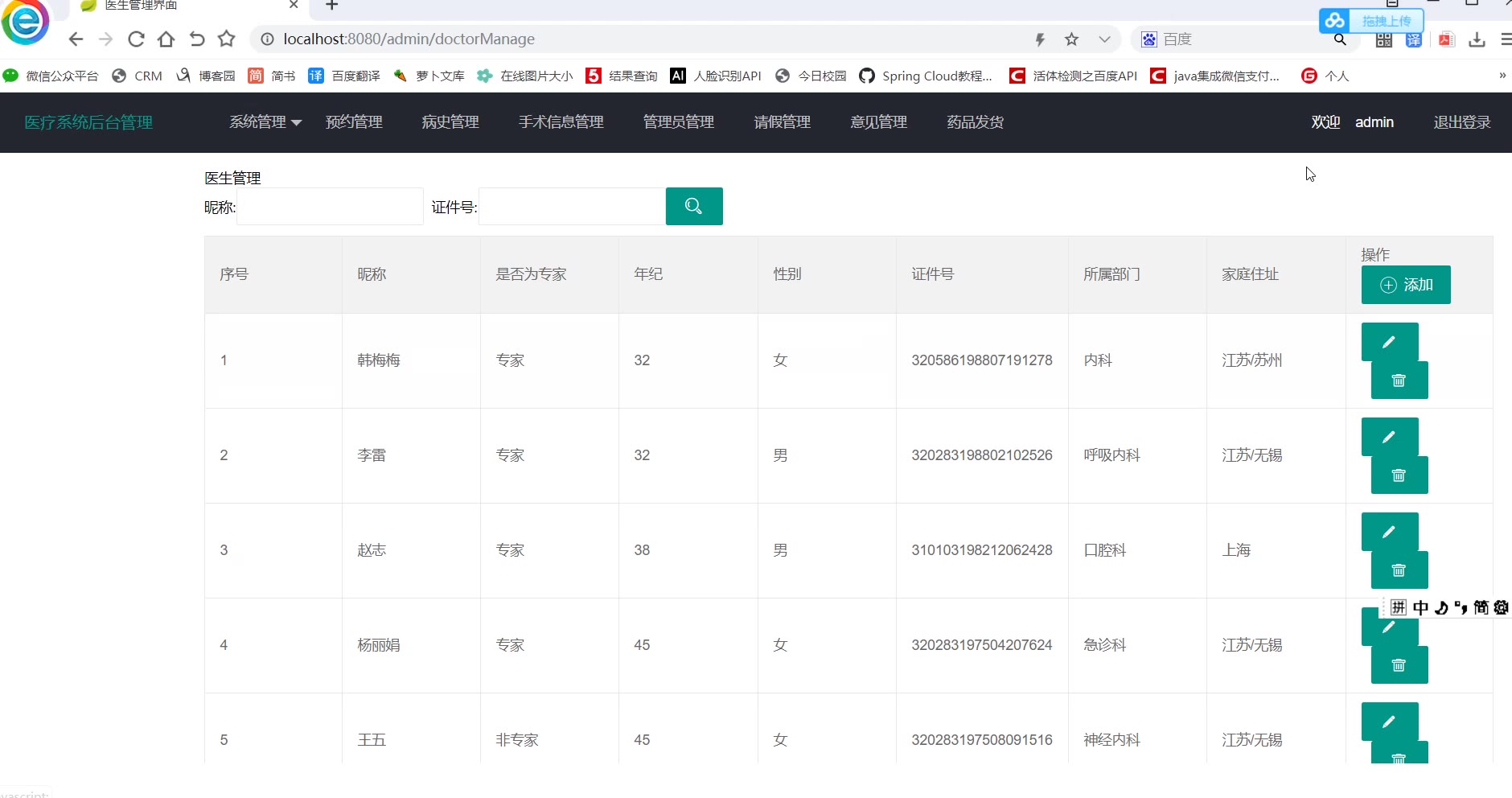Delete the 李雷 doctor row
Viewport: 1512px width, 798px height.
click(x=1399, y=475)
